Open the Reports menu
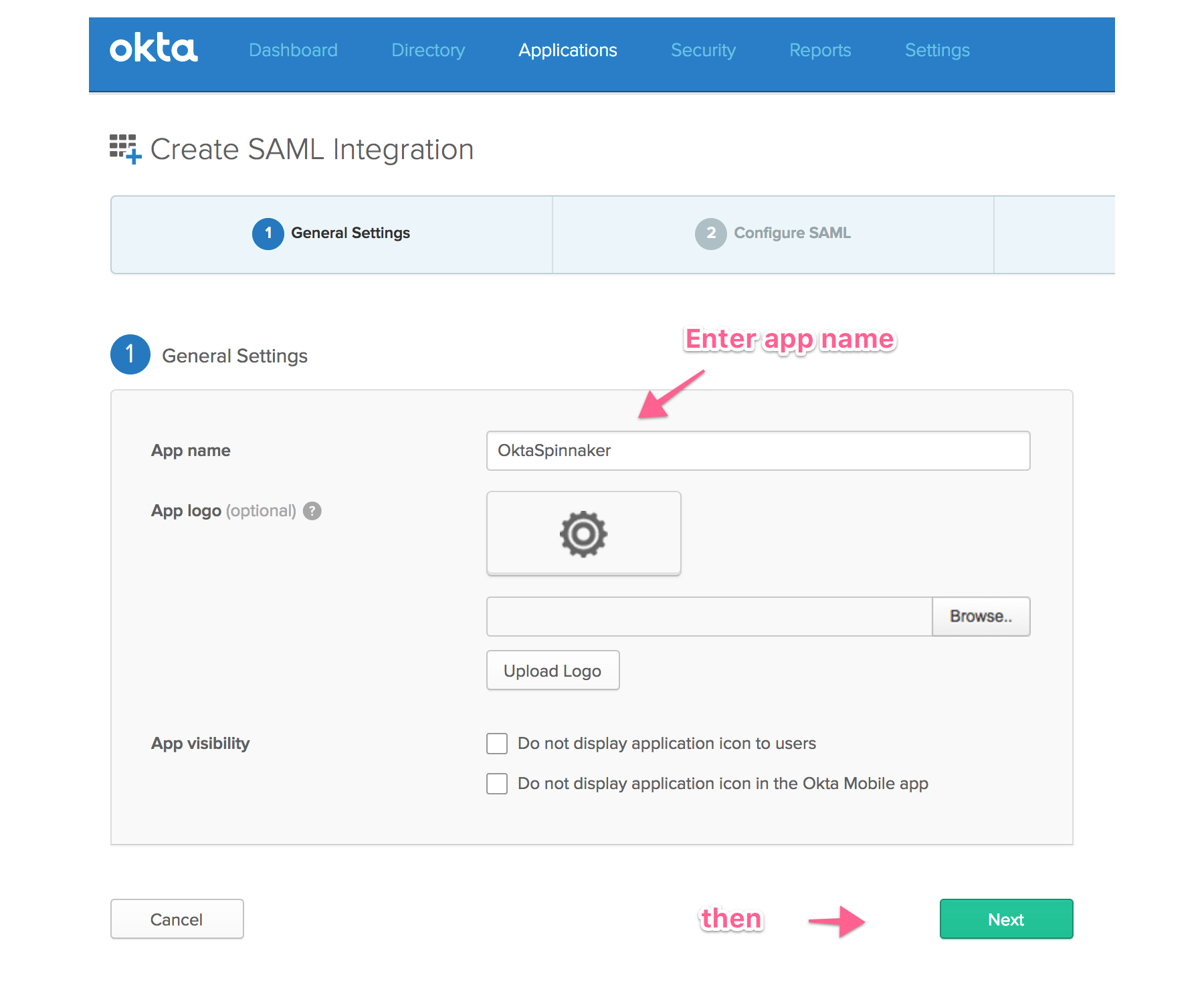Screen dimensions: 1204x983 coord(820,50)
